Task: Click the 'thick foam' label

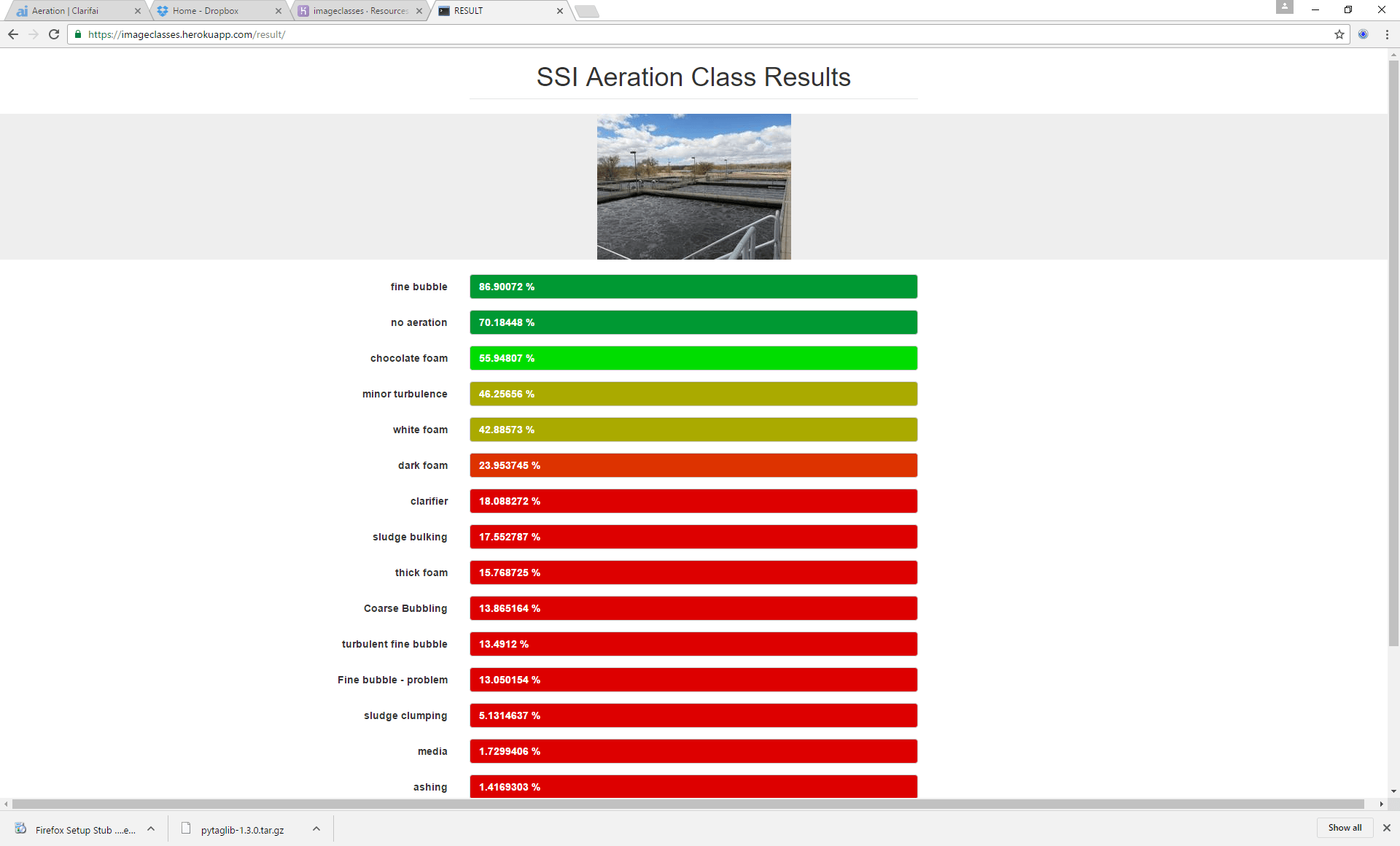Action: 421,573
